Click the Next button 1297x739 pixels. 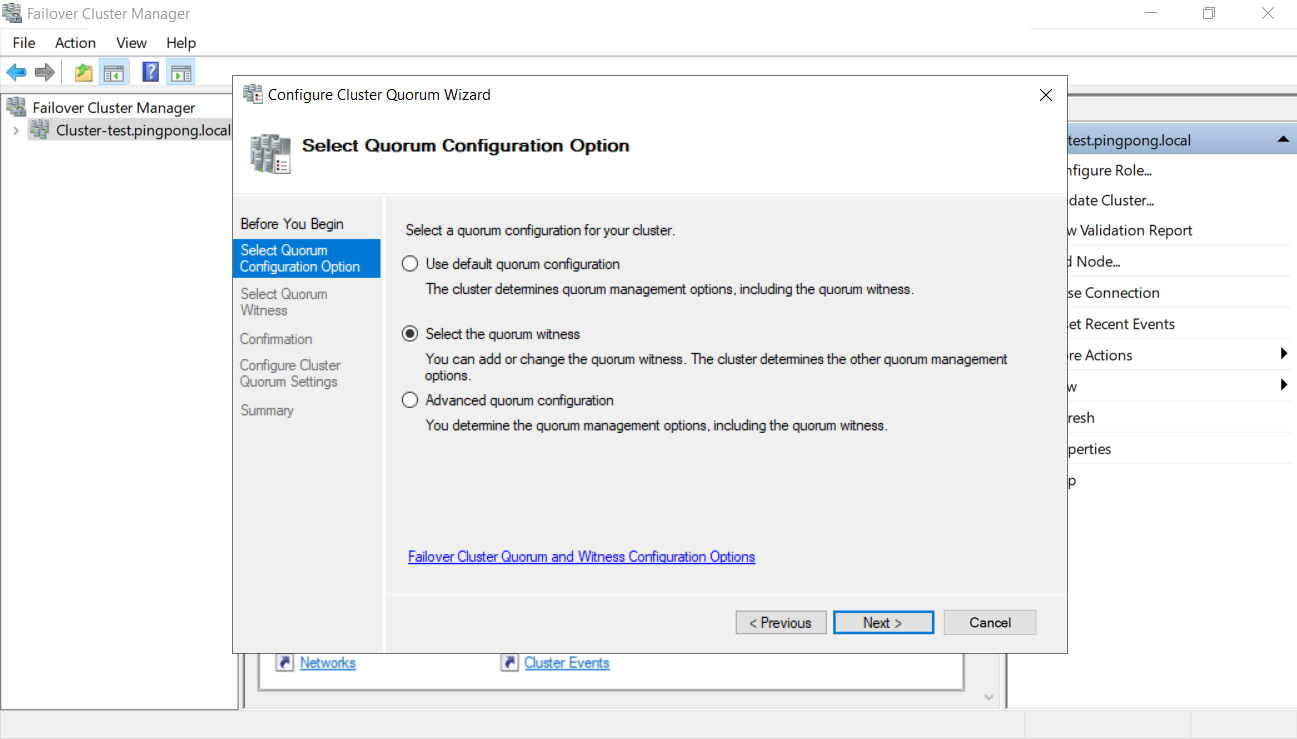tap(883, 622)
